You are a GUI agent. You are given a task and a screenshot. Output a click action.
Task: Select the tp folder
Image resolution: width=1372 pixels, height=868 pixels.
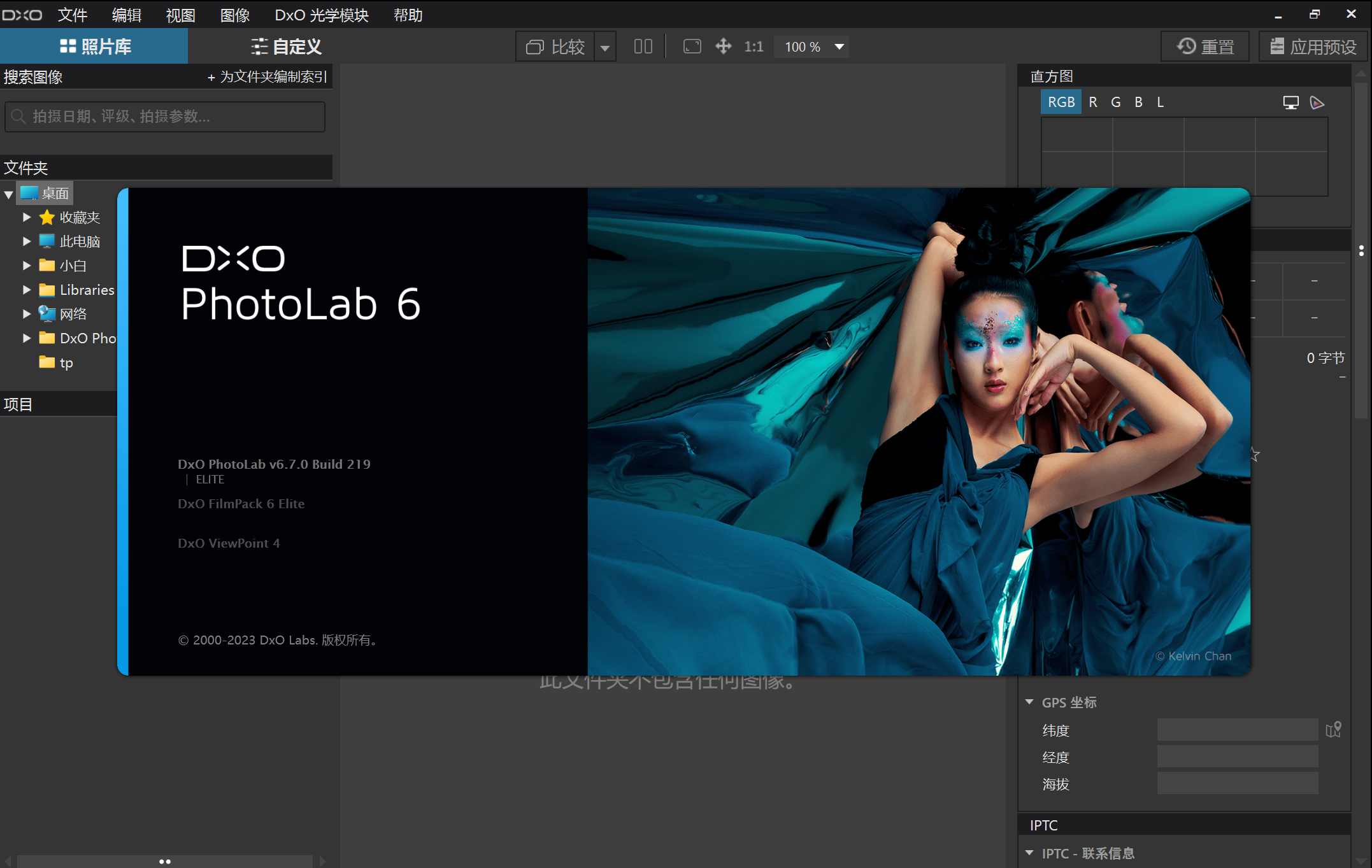[x=56, y=362]
